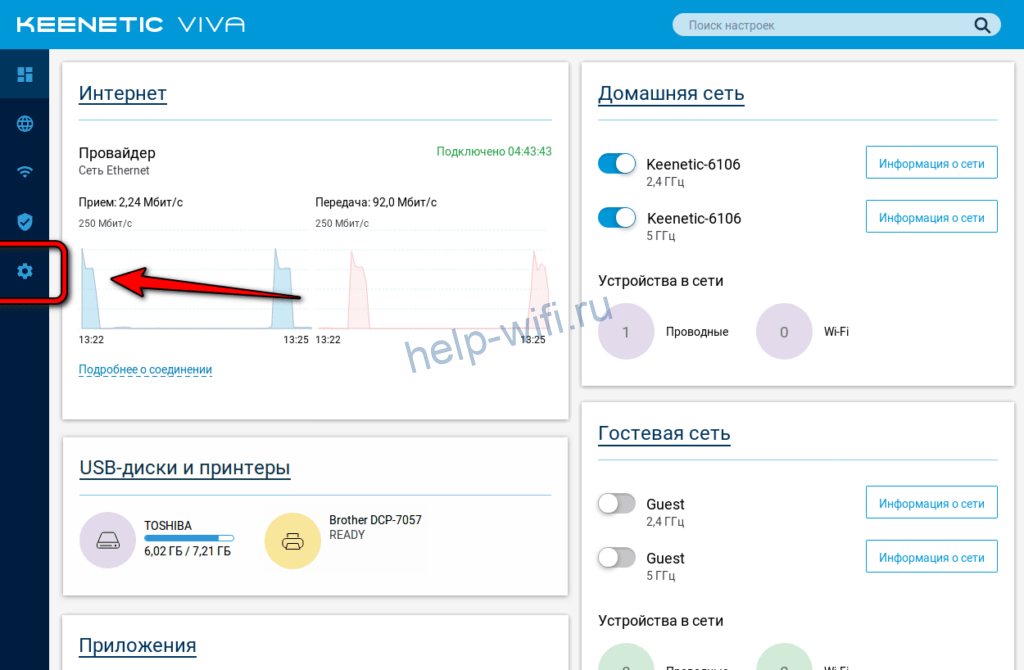Open network info for Guest 5 ГГц
This screenshot has width=1024, height=670.
coord(931,556)
